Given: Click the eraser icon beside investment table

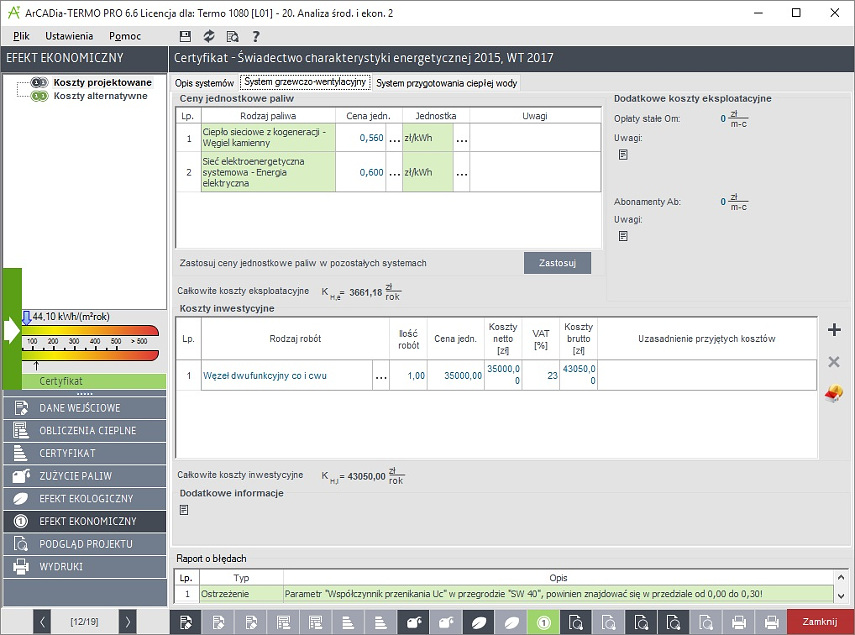Looking at the screenshot, I should [x=834, y=393].
